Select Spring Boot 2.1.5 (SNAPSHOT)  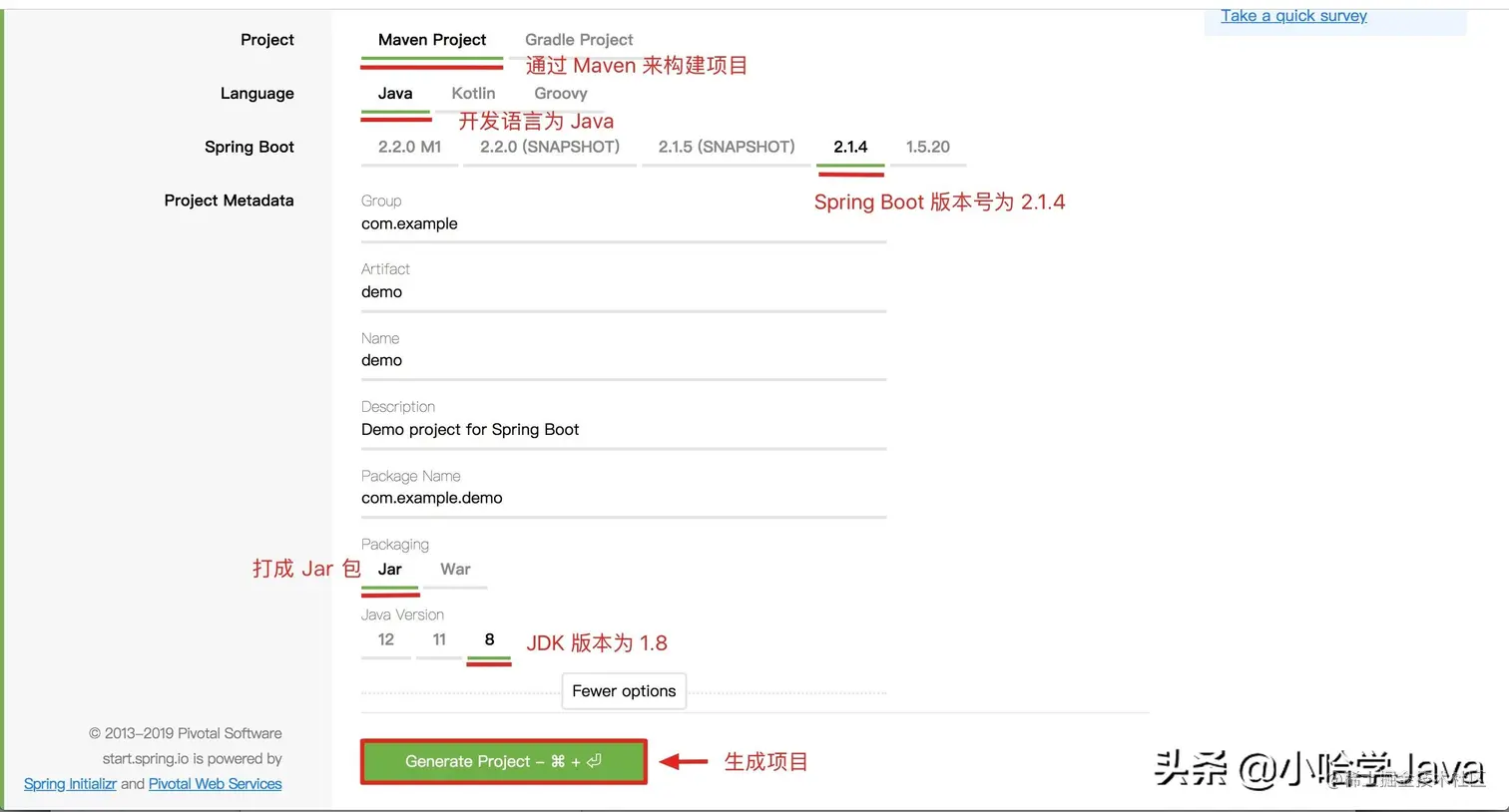pos(727,147)
